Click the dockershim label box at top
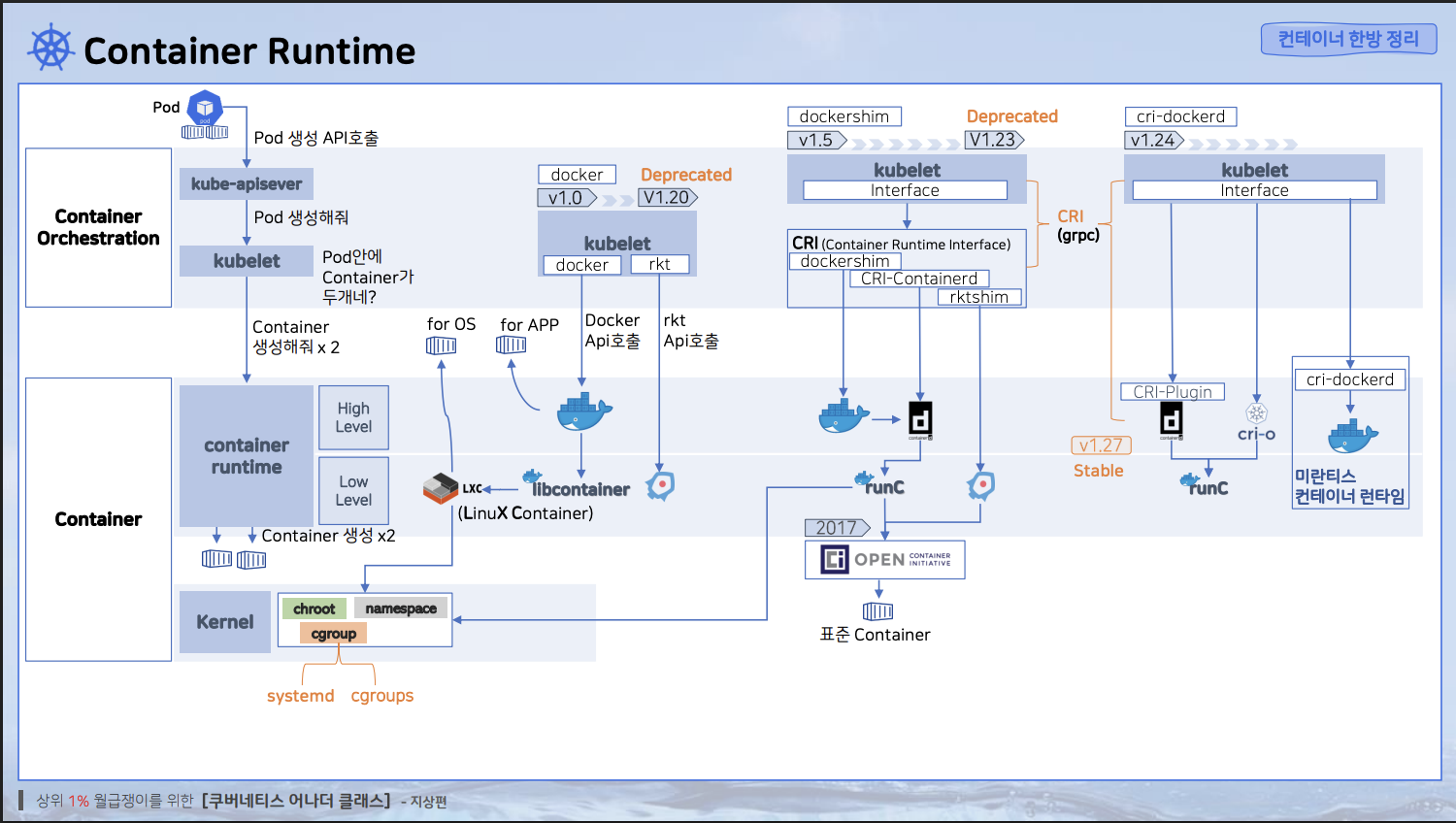 click(844, 116)
